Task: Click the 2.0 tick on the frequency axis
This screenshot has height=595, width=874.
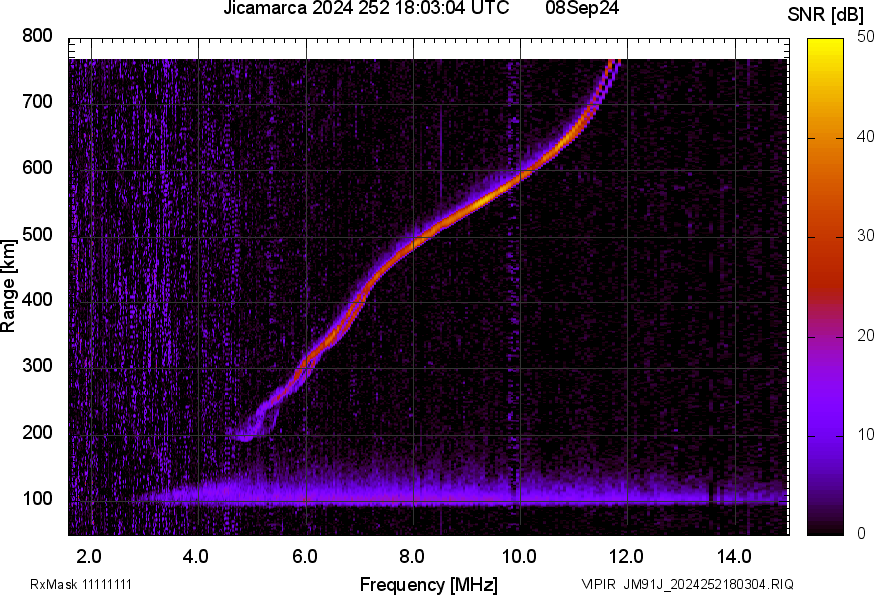Action: click(x=90, y=555)
